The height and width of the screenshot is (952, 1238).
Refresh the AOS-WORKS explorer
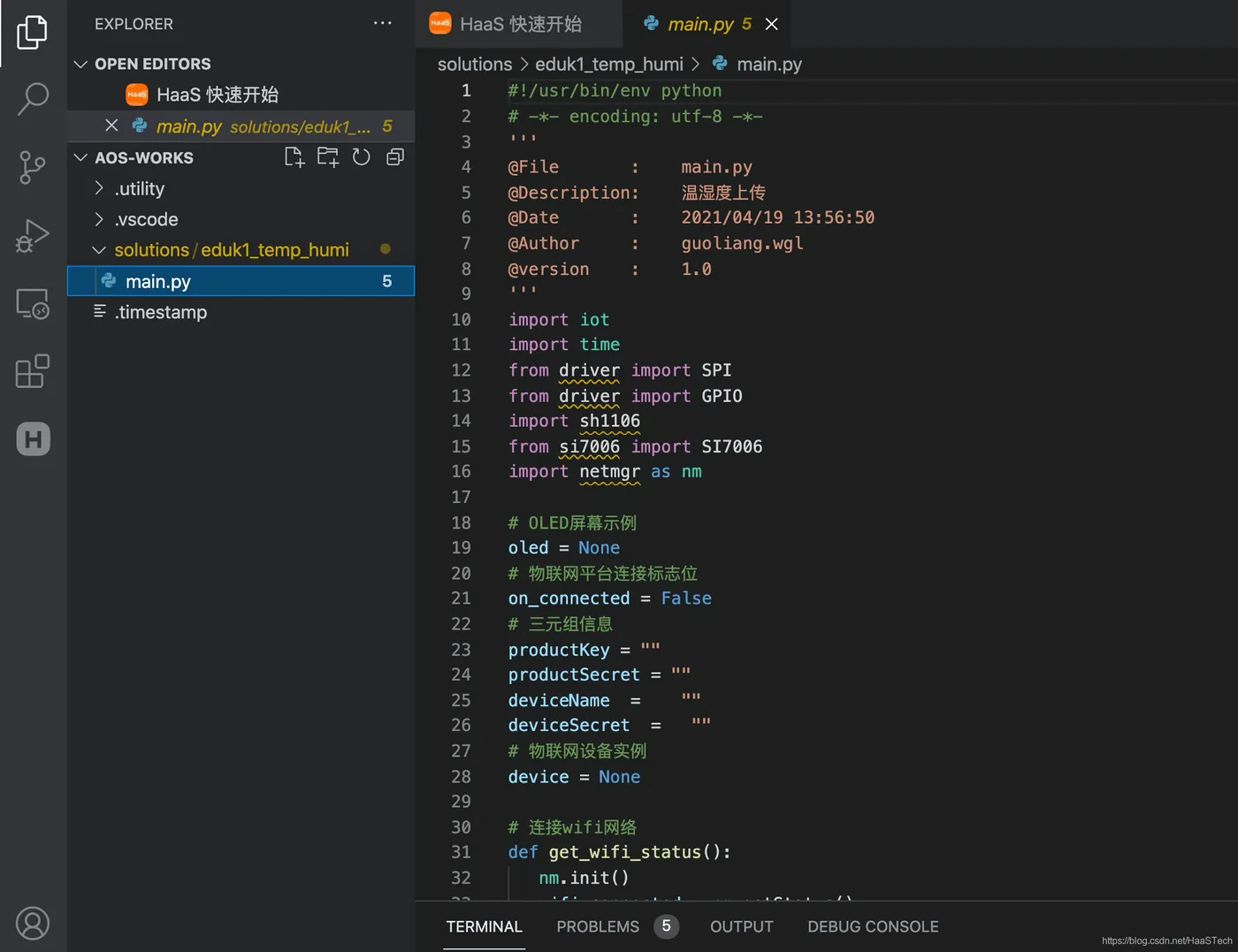pos(362,157)
